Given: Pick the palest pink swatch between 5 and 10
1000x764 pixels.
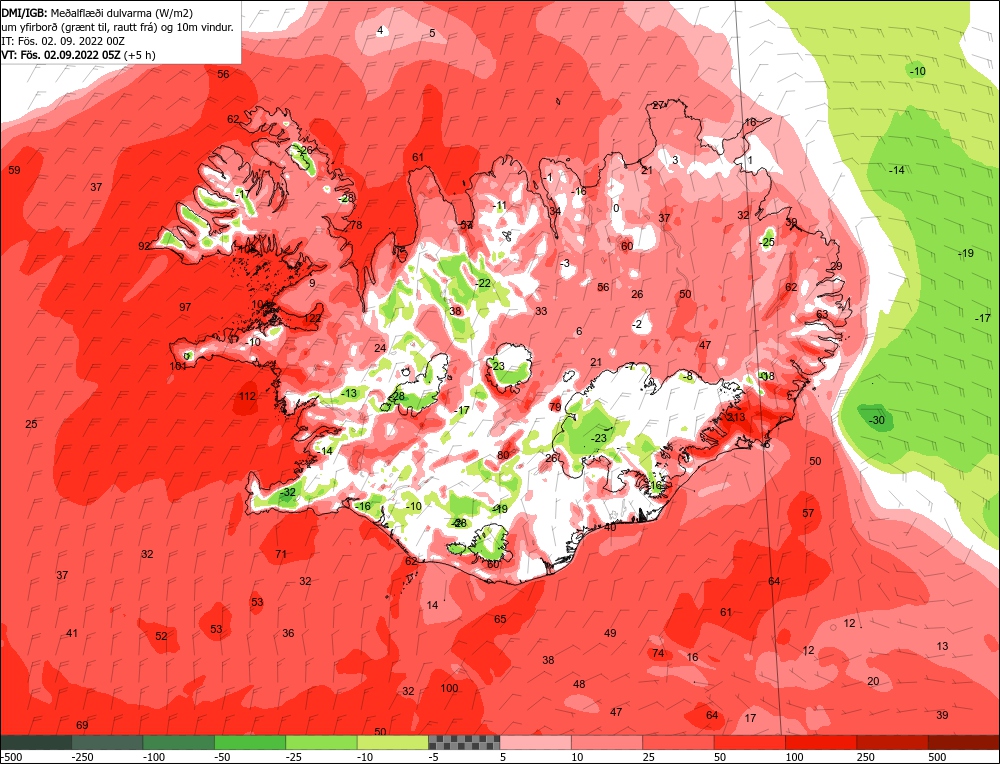Looking at the screenshot, I should pyautogui.click(x=536, y=742).
